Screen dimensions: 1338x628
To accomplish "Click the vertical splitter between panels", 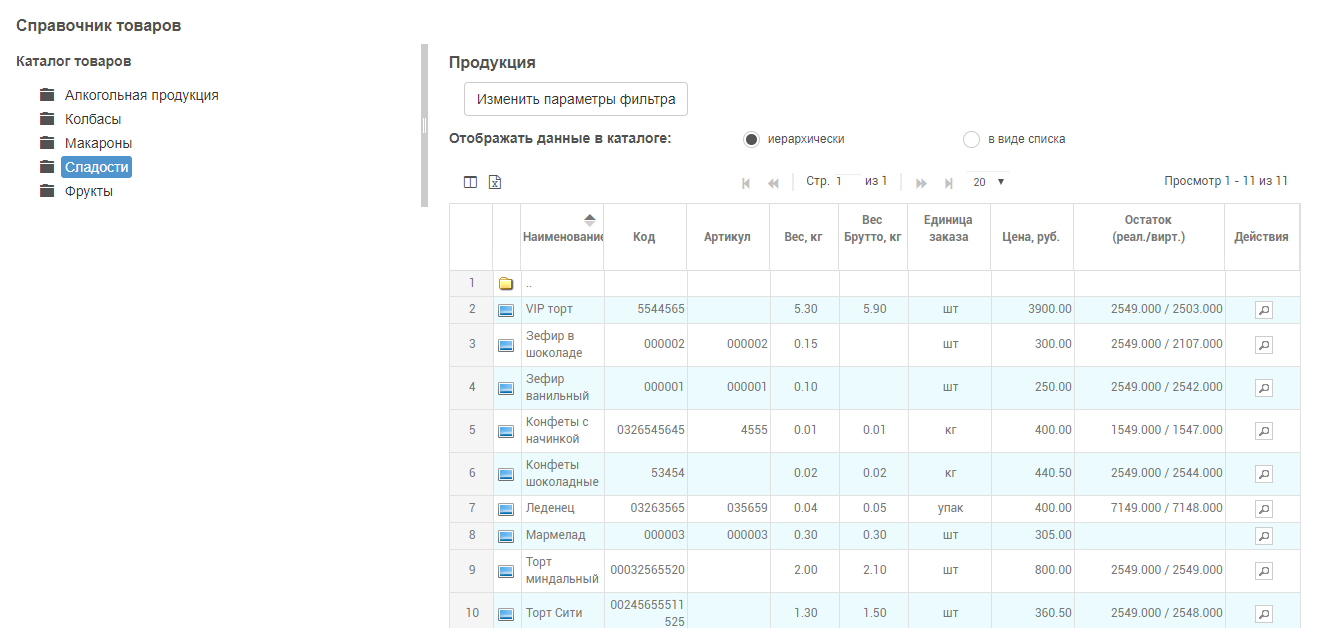I will coord(424,125).
